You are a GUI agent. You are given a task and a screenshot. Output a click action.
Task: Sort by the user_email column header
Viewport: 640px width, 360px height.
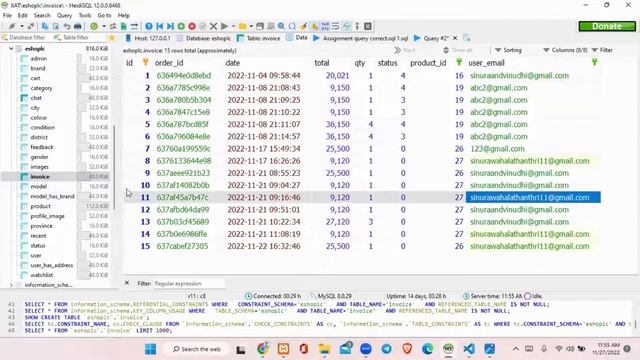click(487, 63)
